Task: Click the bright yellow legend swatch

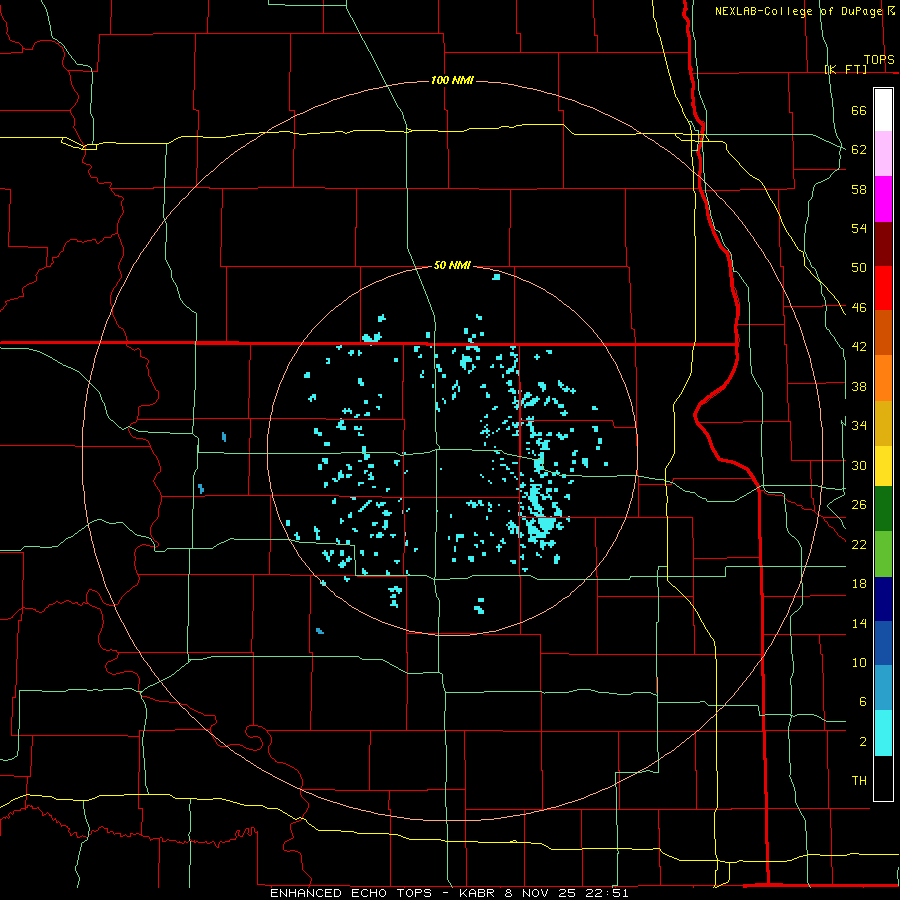Action: tap(883, 466)
